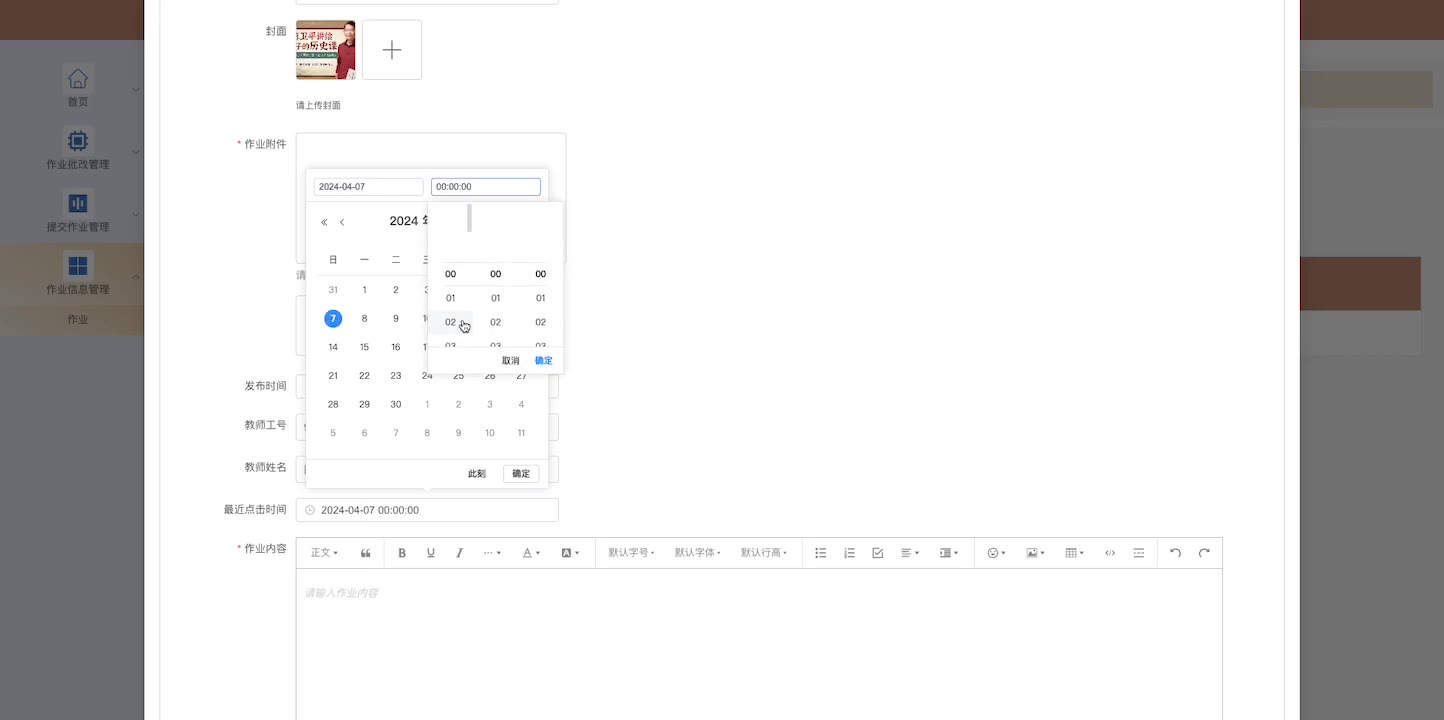Pick day 14 in the calendar
The width and height of the screenshot is (1444, 720).
[333, 347]
